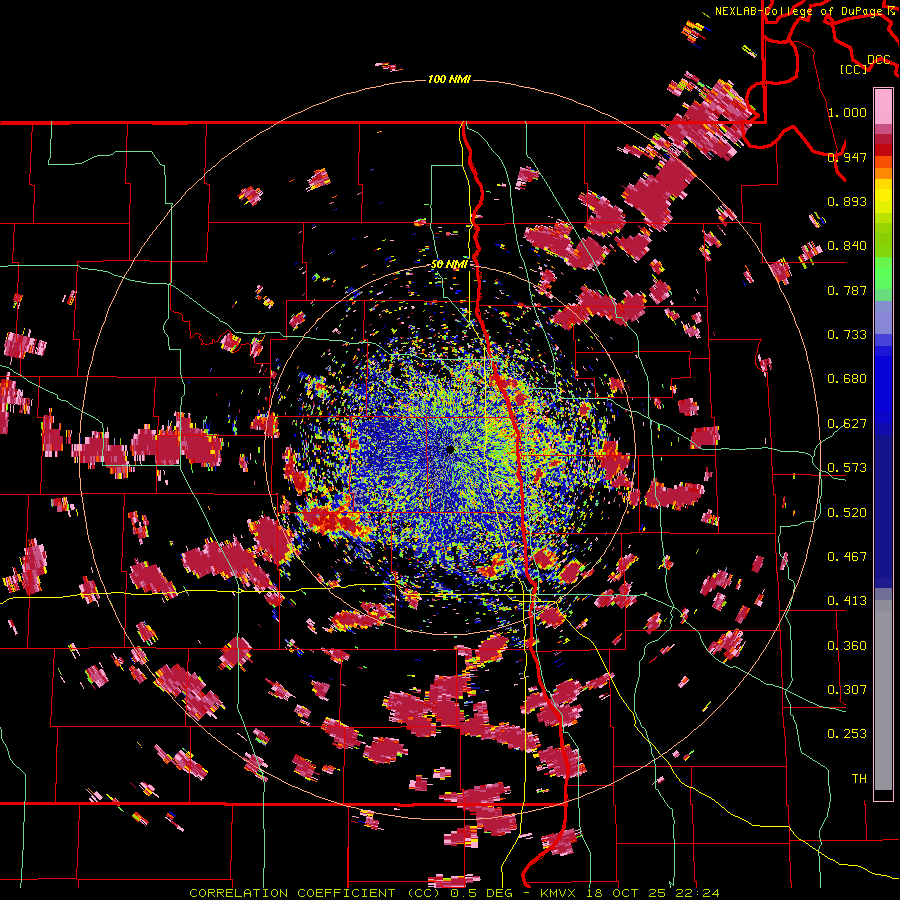
Task: Select the 0.893 scale value
Action: (847, 201)
